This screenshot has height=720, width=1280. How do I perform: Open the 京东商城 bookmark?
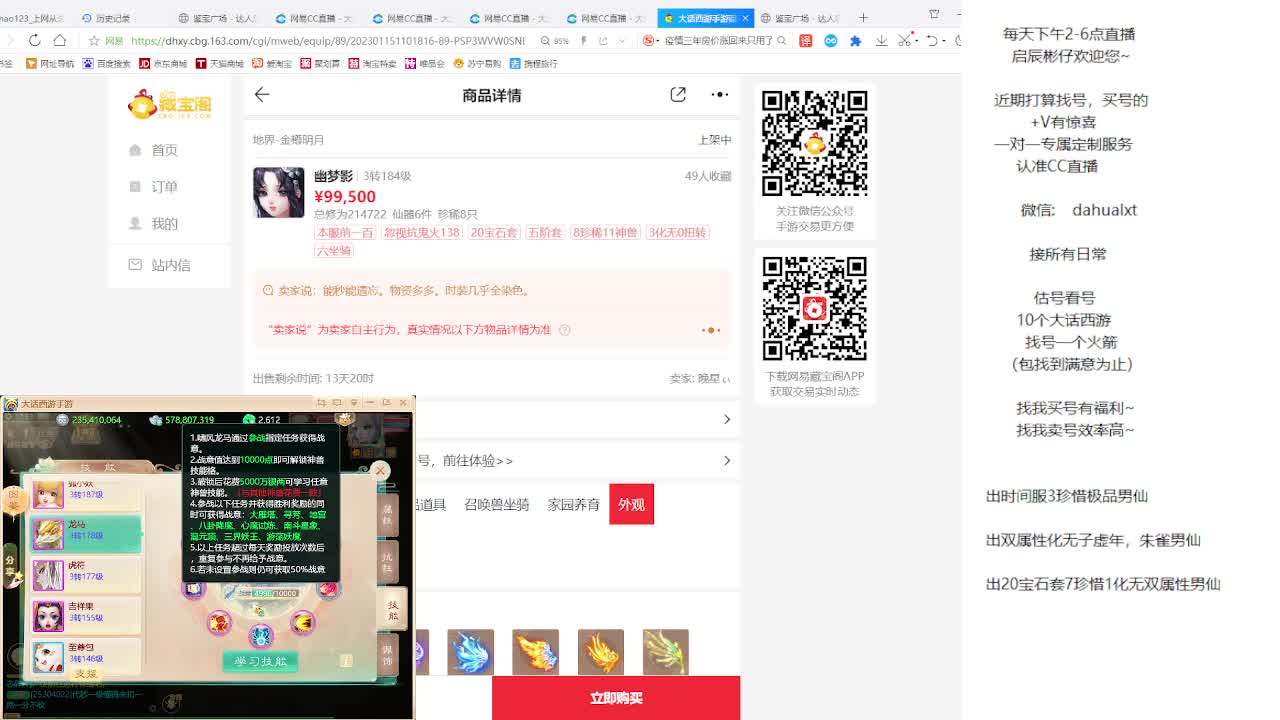[163, 63]
